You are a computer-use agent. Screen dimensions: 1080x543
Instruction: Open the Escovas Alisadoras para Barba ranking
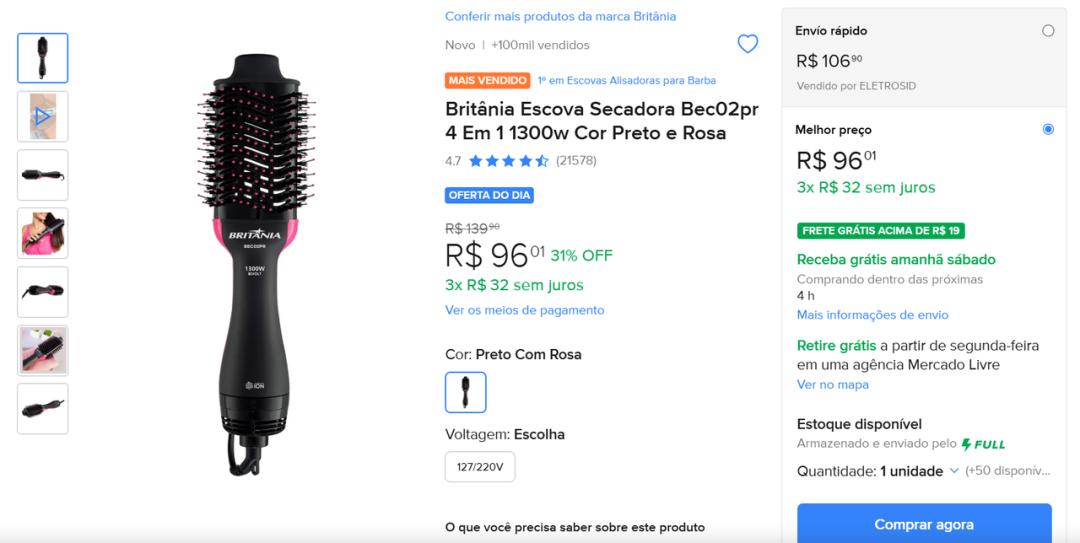[626, 80]
